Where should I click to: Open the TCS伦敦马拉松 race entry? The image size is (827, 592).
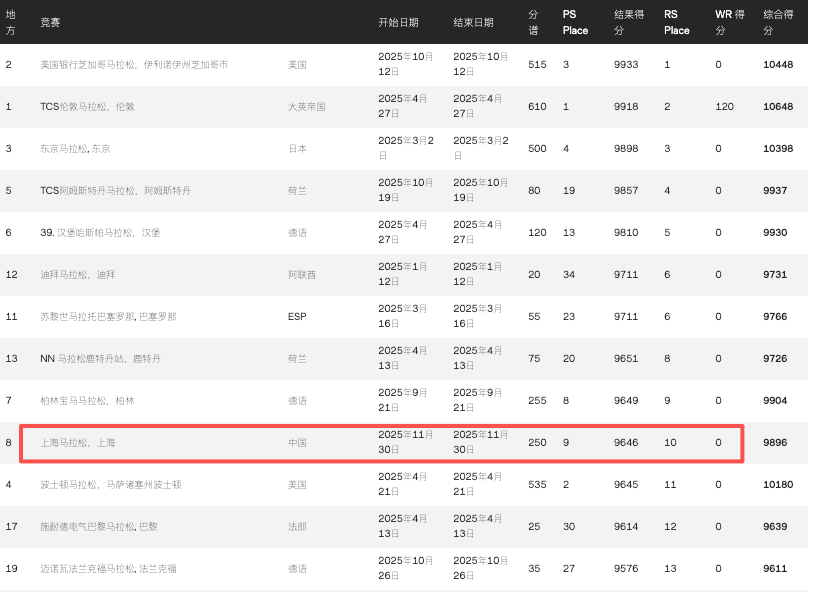tap(87, 107)
